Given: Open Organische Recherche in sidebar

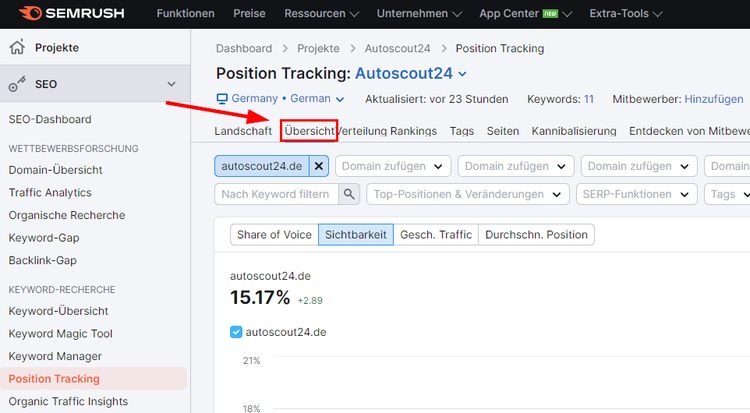Looking at the screenshot, I should (x=66, y=215).
